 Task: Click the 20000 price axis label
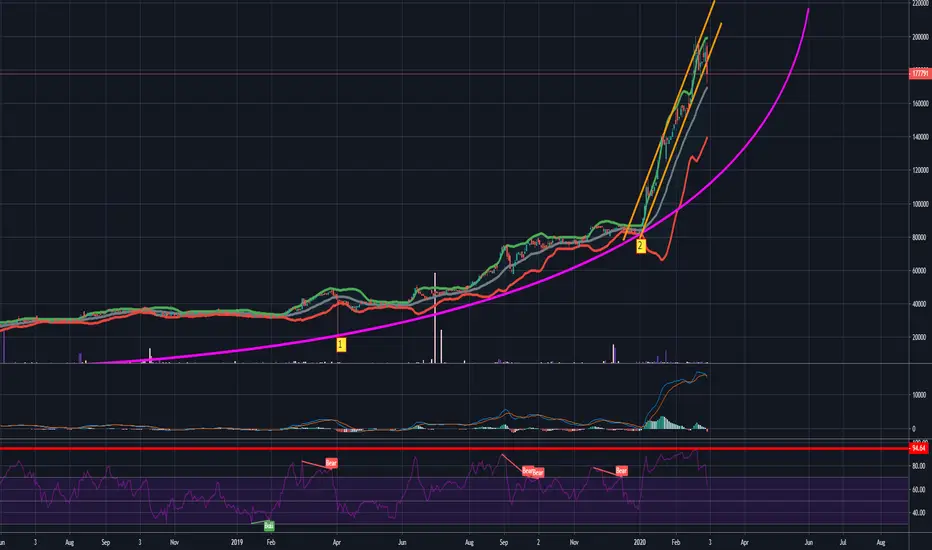pos(919,337)
